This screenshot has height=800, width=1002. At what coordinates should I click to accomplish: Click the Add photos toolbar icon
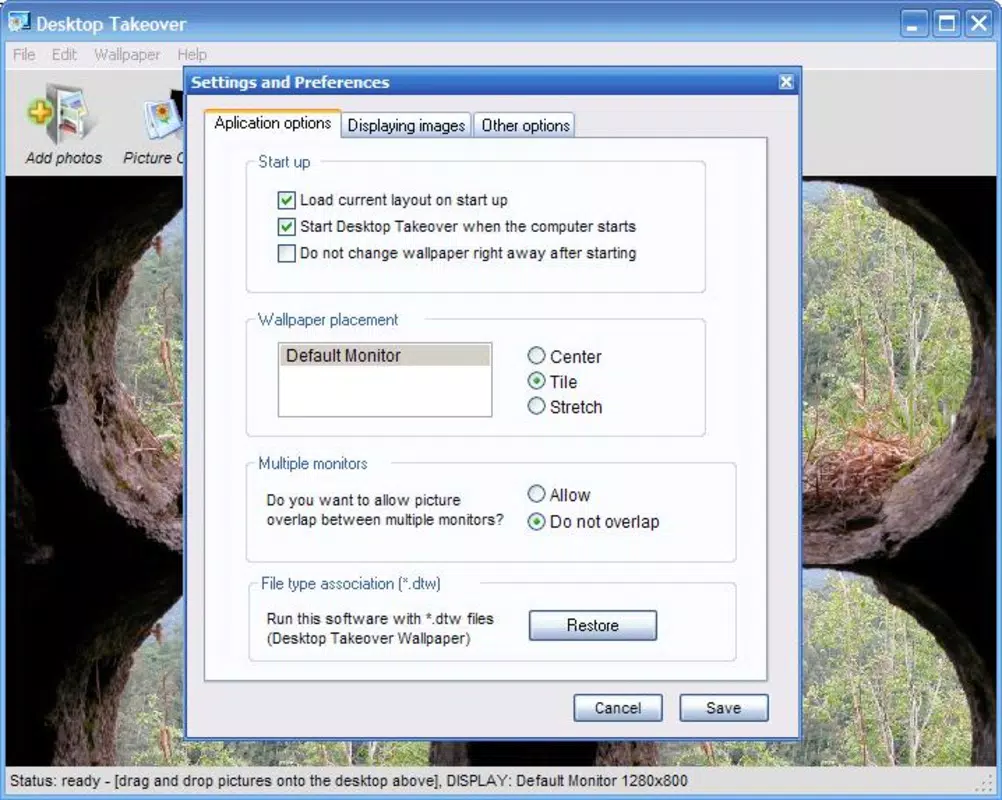[63, 116]
